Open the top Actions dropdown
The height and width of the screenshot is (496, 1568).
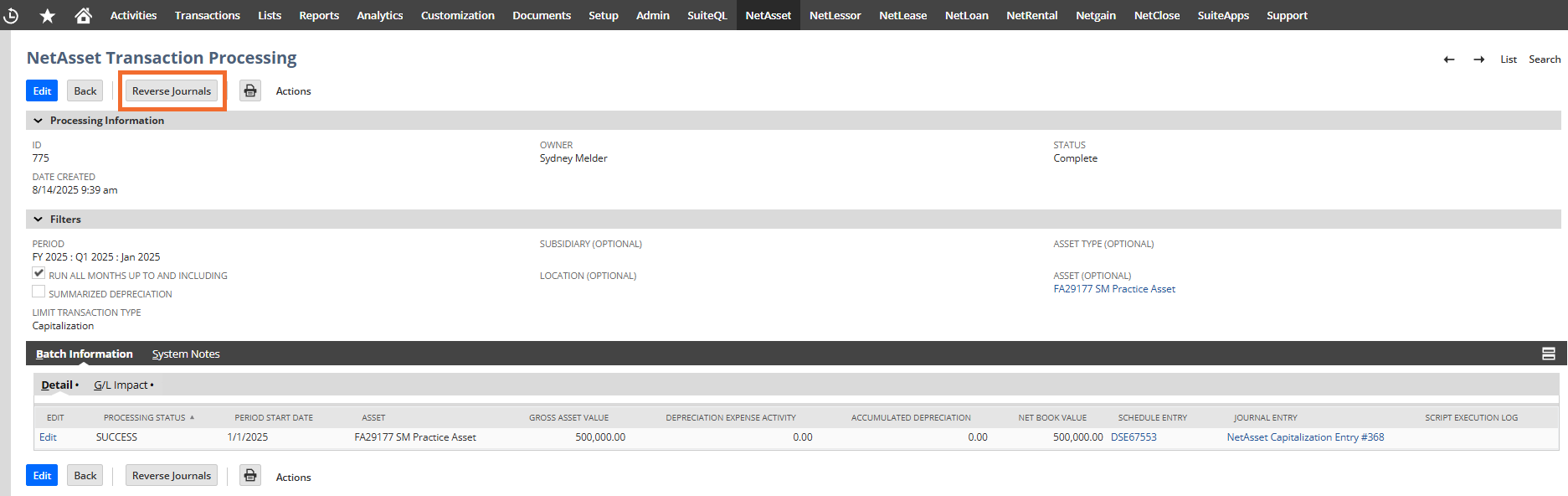coord(293,91)
